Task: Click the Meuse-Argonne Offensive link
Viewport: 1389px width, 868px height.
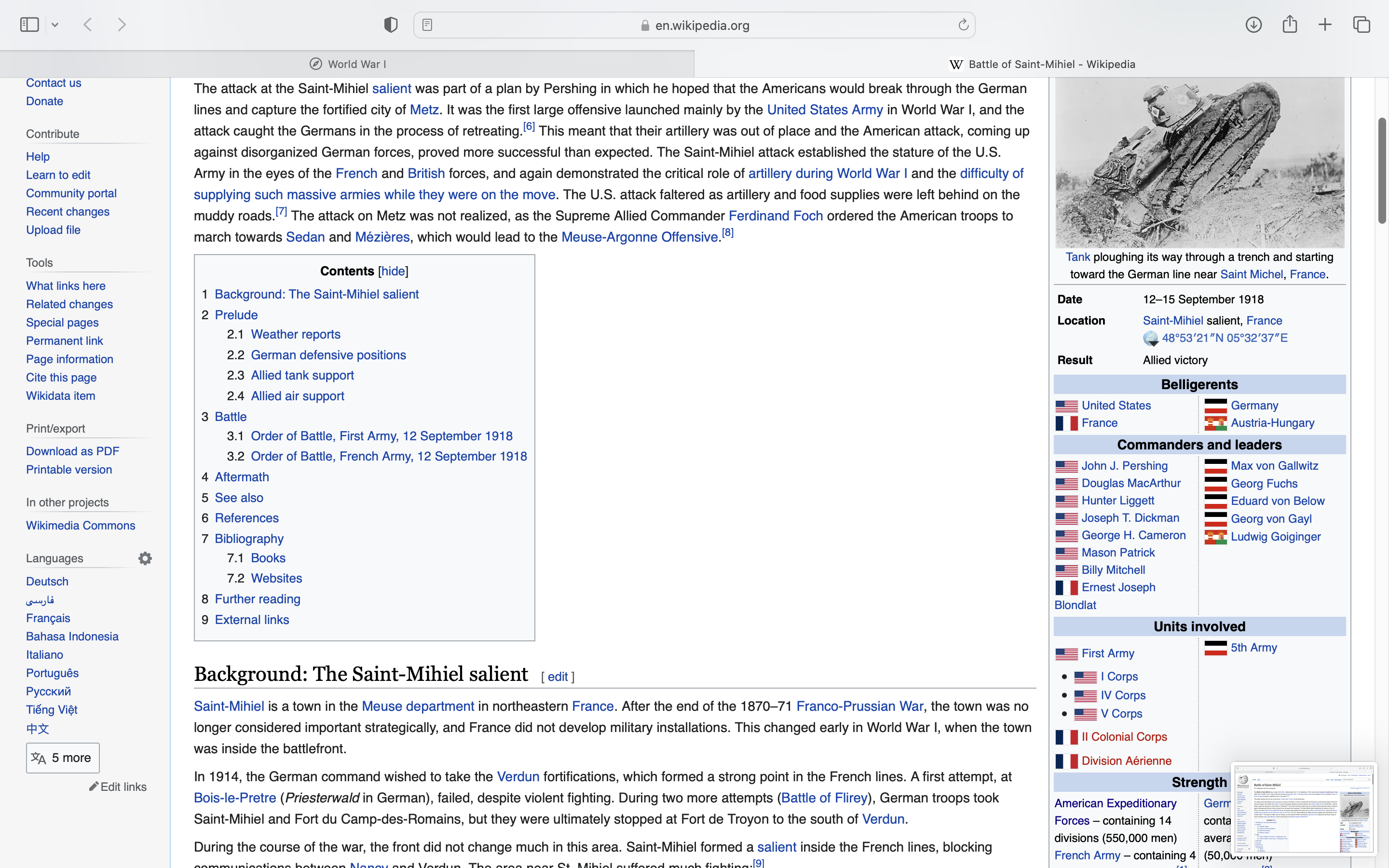Action: (x=640, y=237)
